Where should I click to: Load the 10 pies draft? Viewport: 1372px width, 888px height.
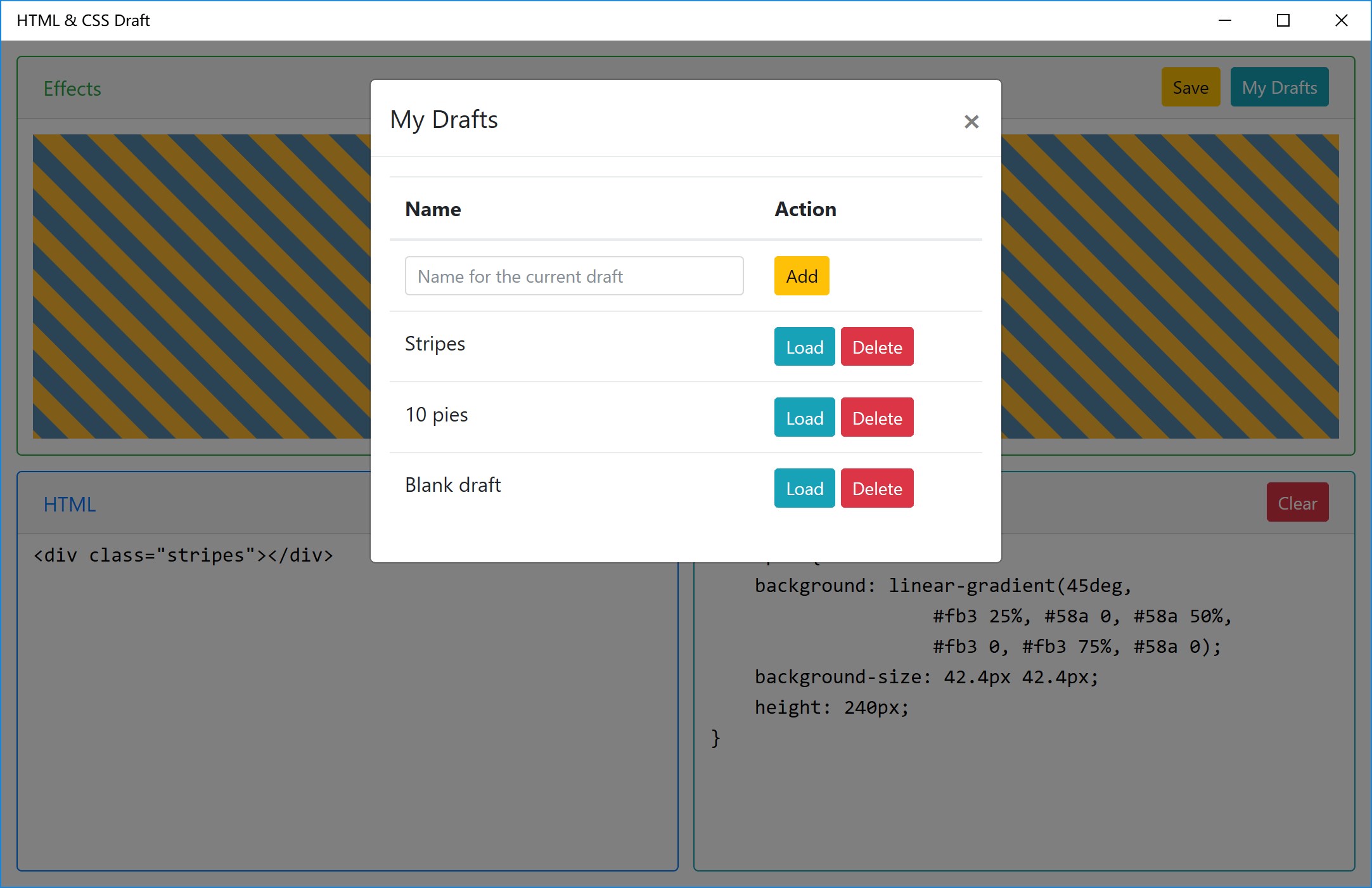pyautogui.click(x=804, y=418)
